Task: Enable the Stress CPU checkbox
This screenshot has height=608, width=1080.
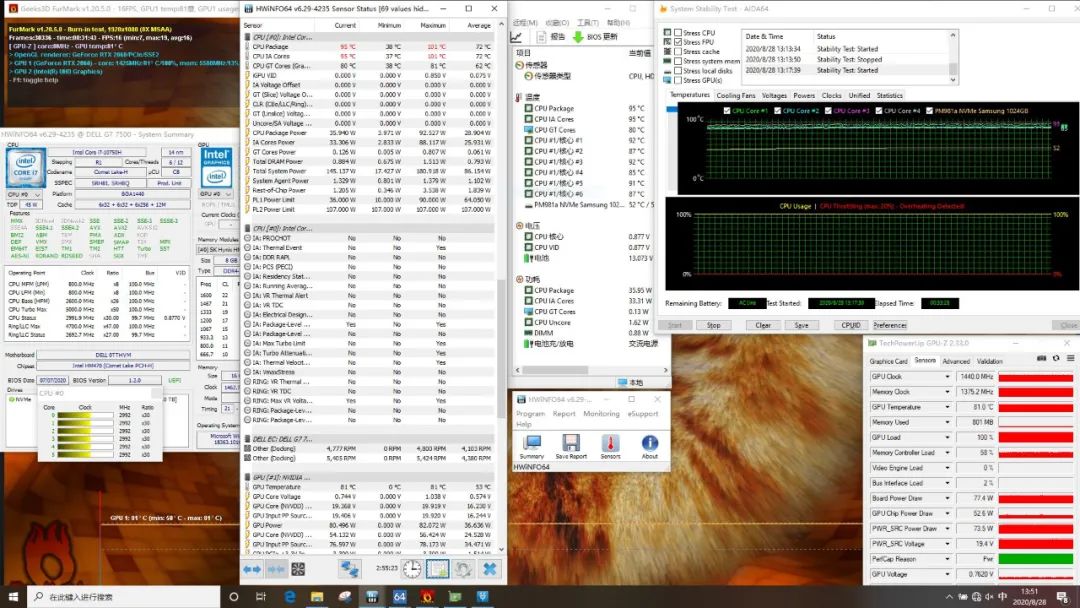Action: click(678, 33)
